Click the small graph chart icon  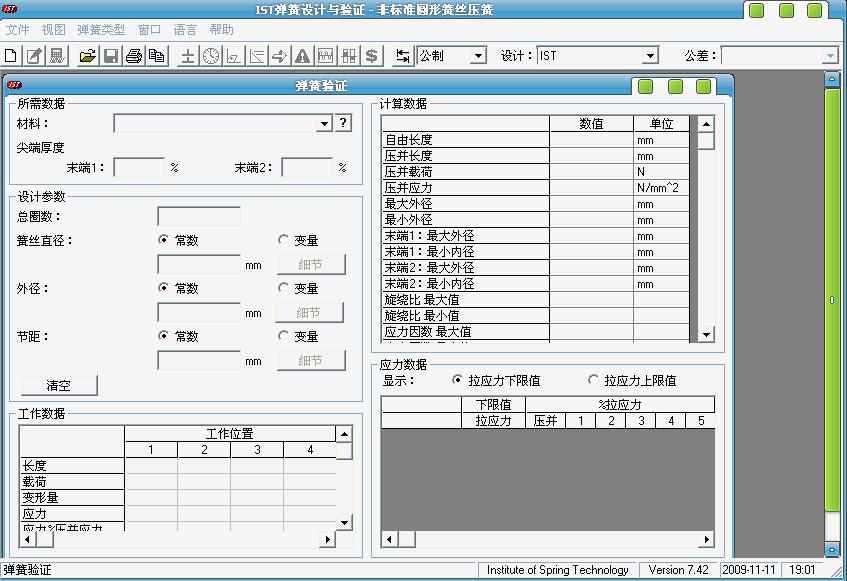pyautogui.click(x=233, y=56)
